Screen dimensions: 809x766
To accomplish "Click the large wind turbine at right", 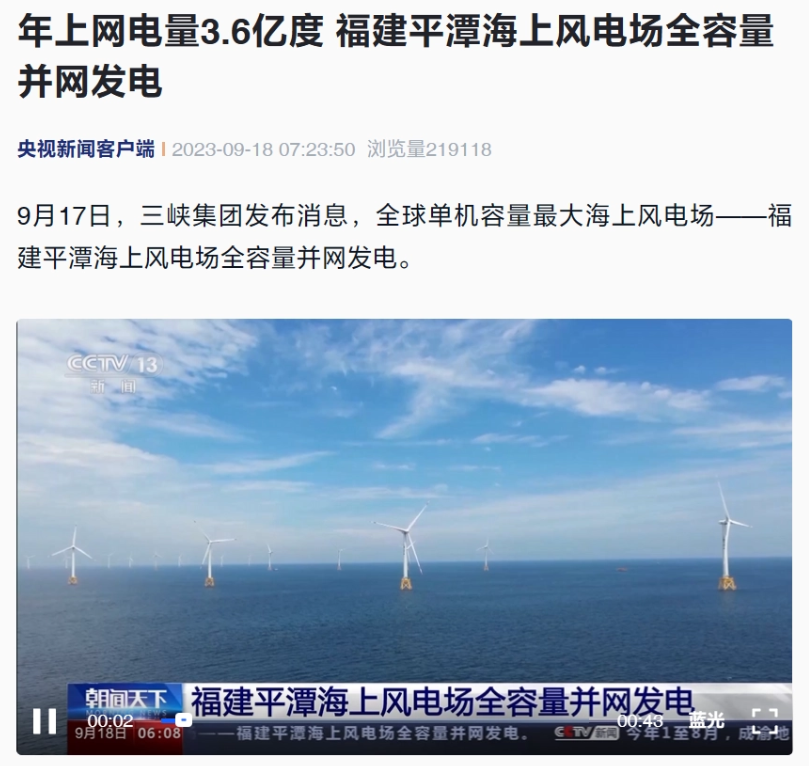I will (x=727, y=536).
